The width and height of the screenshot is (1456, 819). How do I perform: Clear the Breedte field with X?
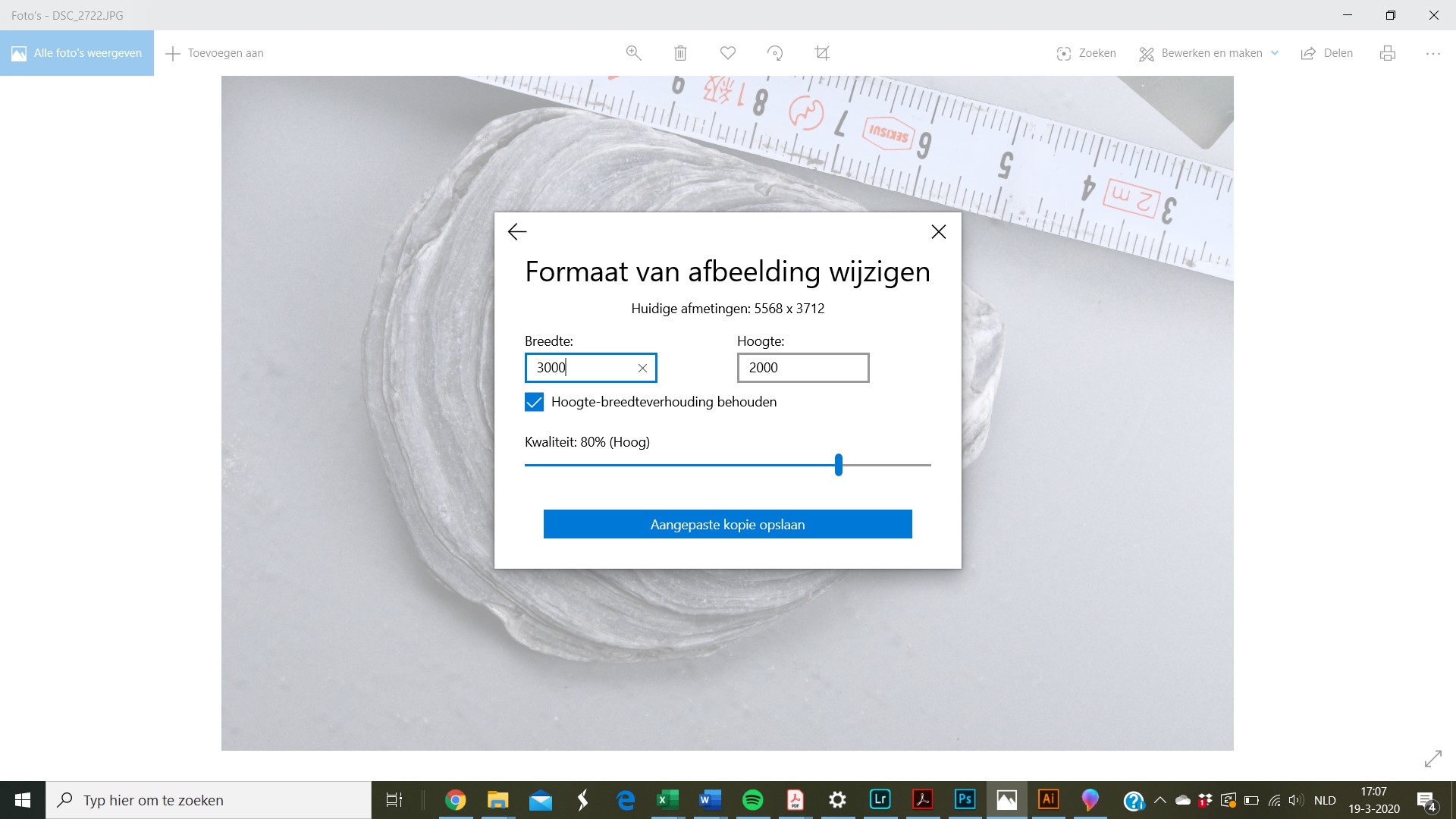(x=642, y=368)
